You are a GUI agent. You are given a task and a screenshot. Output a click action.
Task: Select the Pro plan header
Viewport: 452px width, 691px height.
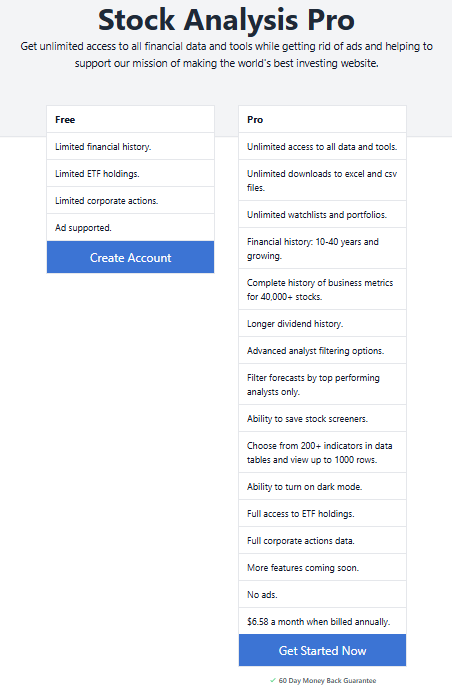[322, 119]
